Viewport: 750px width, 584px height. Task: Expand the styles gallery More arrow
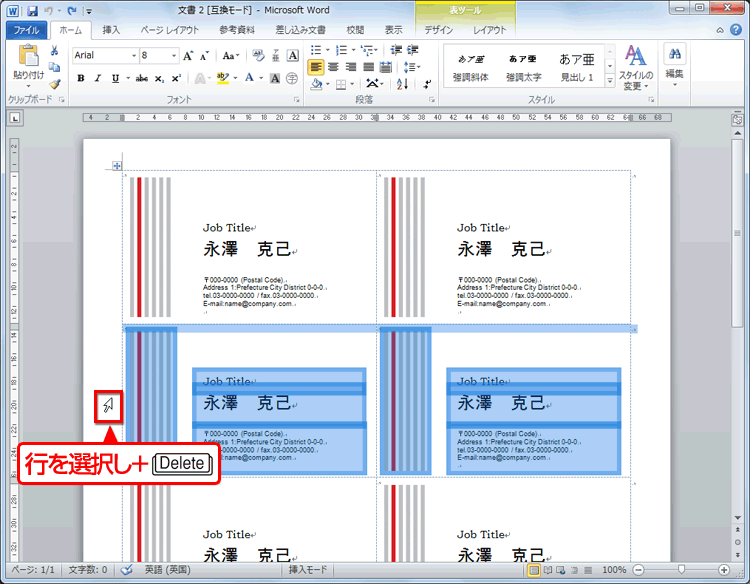click(x=609, y=81)
